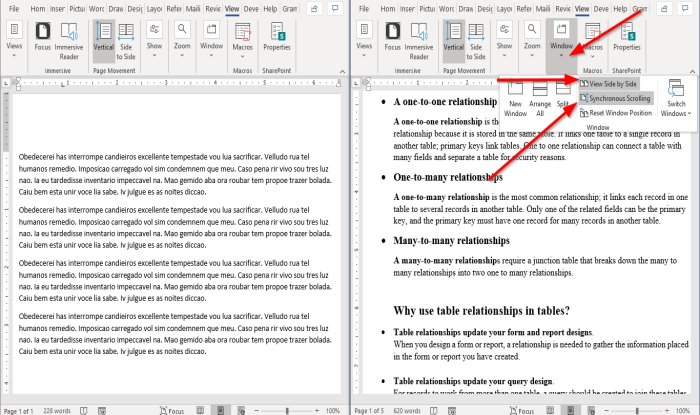The height and width of the screenshot is (415, 700).
Task: Toggle View Side by Side option
Action: tap(614, 85)
